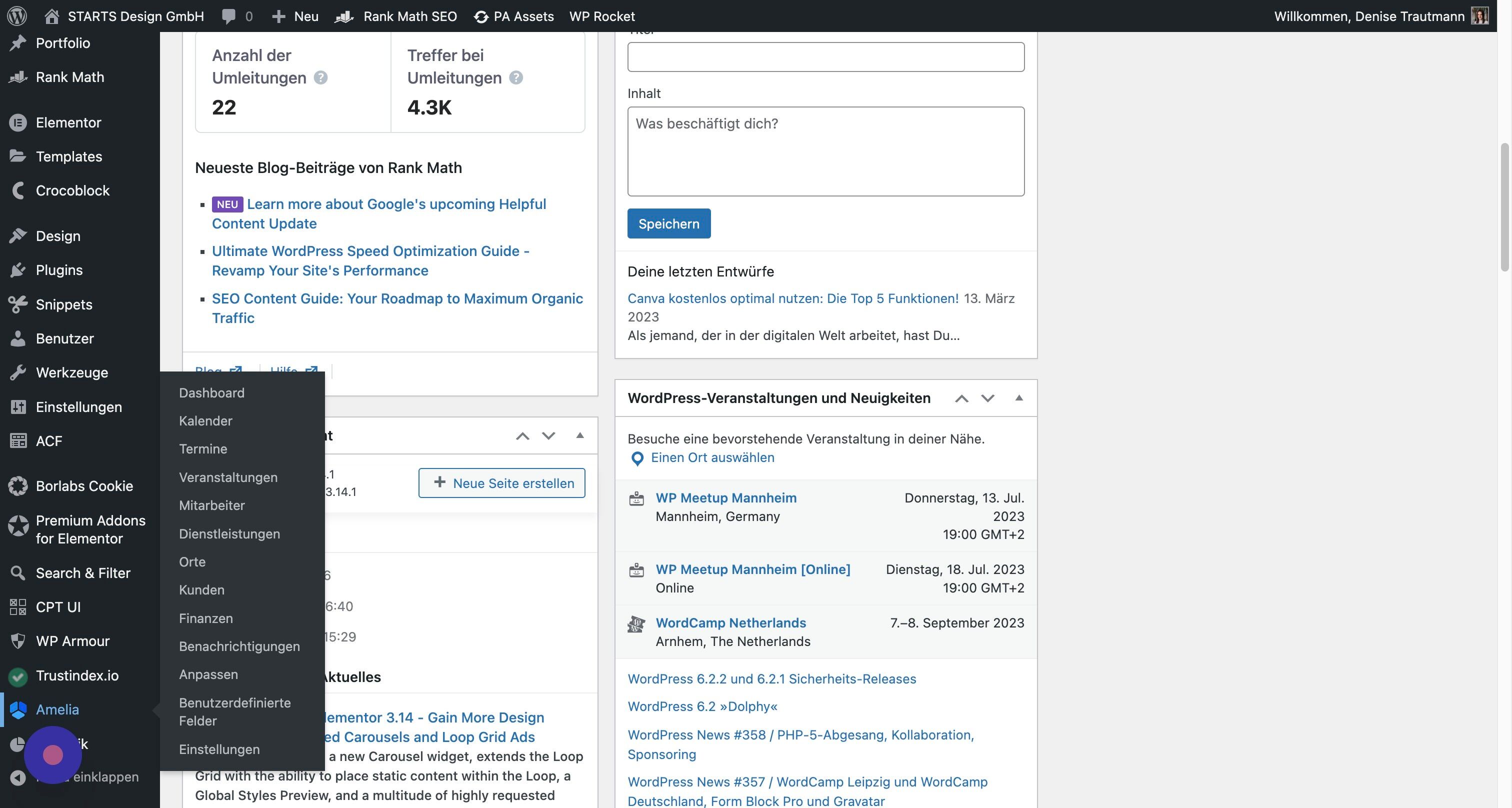The height and width of the screenshot is (808, 1512).
Task: Click the Trustindex.io green check icon
Action: [x=18, y=677]
